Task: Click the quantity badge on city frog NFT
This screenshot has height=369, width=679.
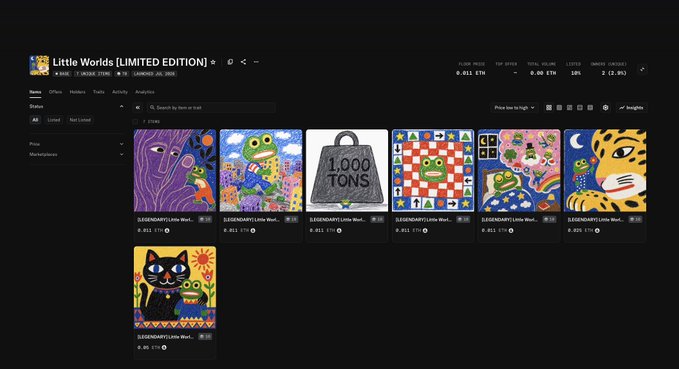Action: click(x=291, y=220)
